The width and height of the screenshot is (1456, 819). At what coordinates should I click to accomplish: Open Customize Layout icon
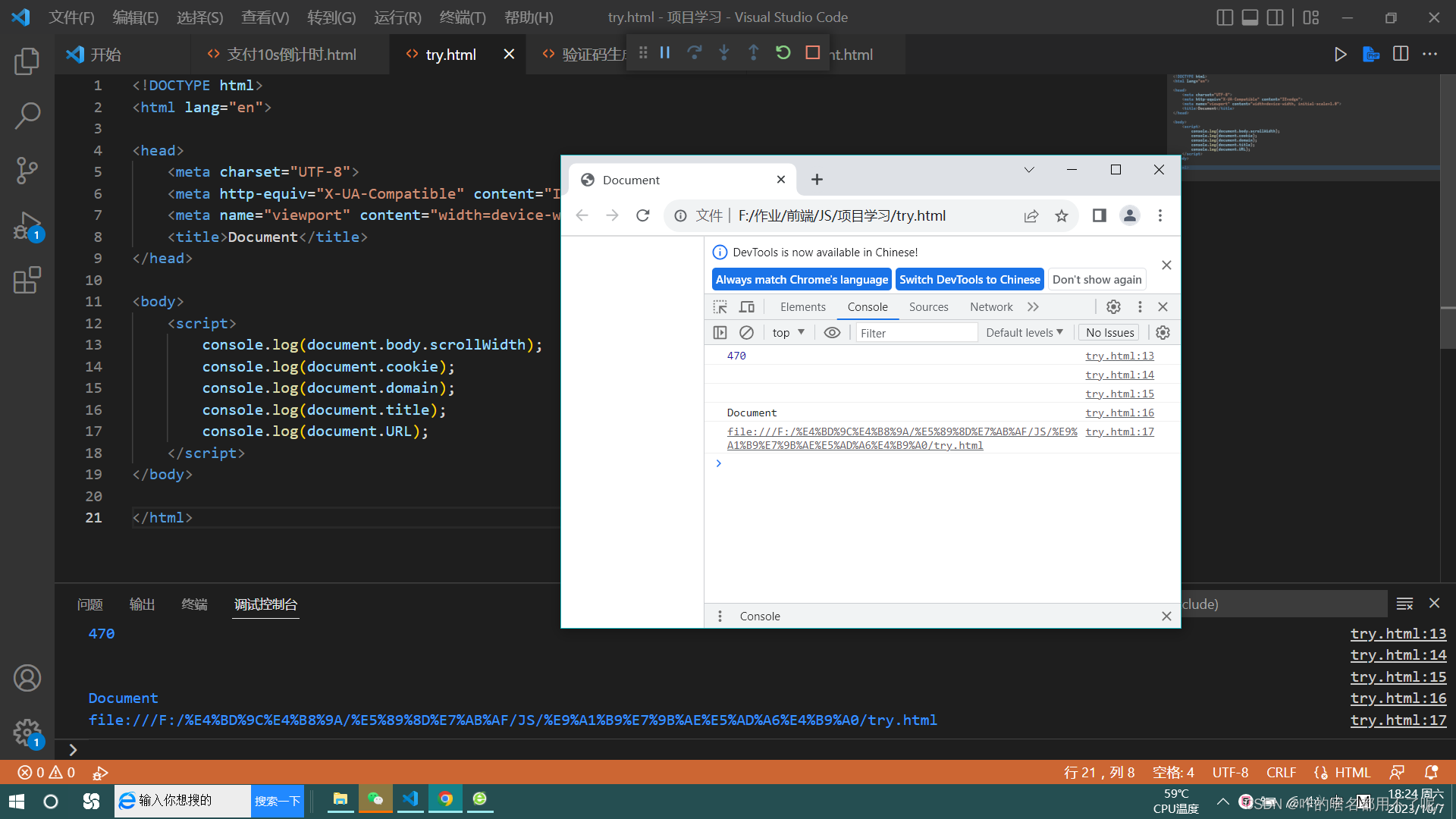point(1311,17)
